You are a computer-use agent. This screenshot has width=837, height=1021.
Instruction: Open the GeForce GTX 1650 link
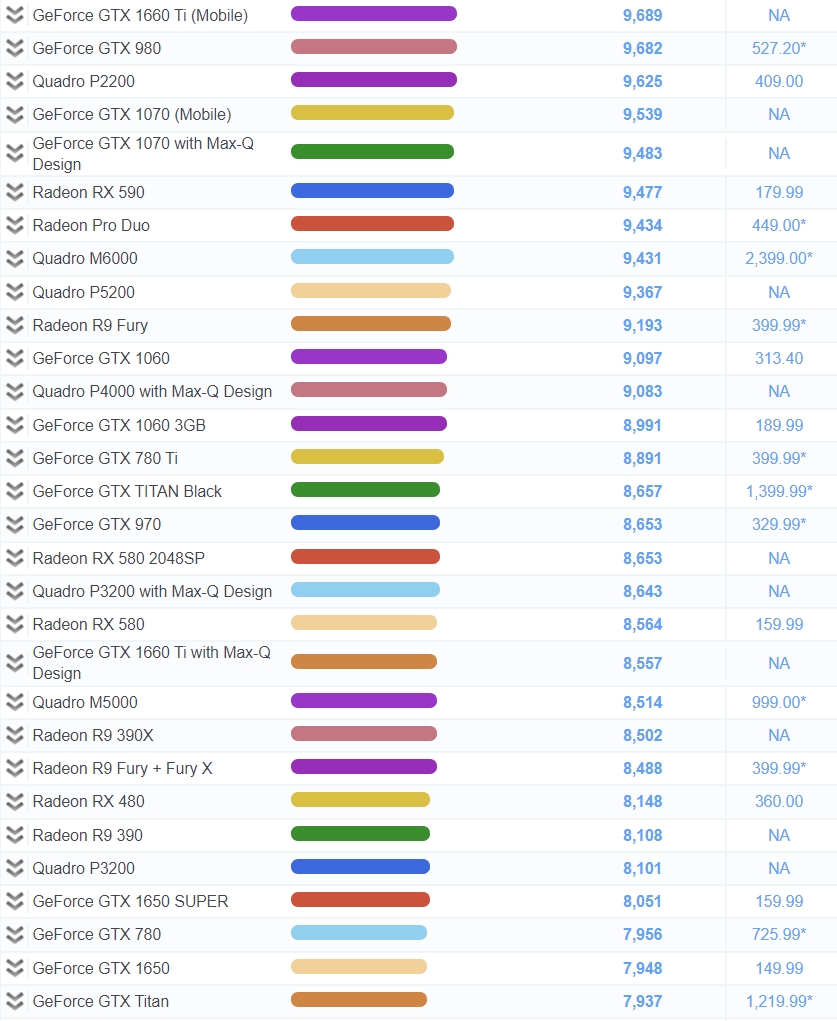101,968
